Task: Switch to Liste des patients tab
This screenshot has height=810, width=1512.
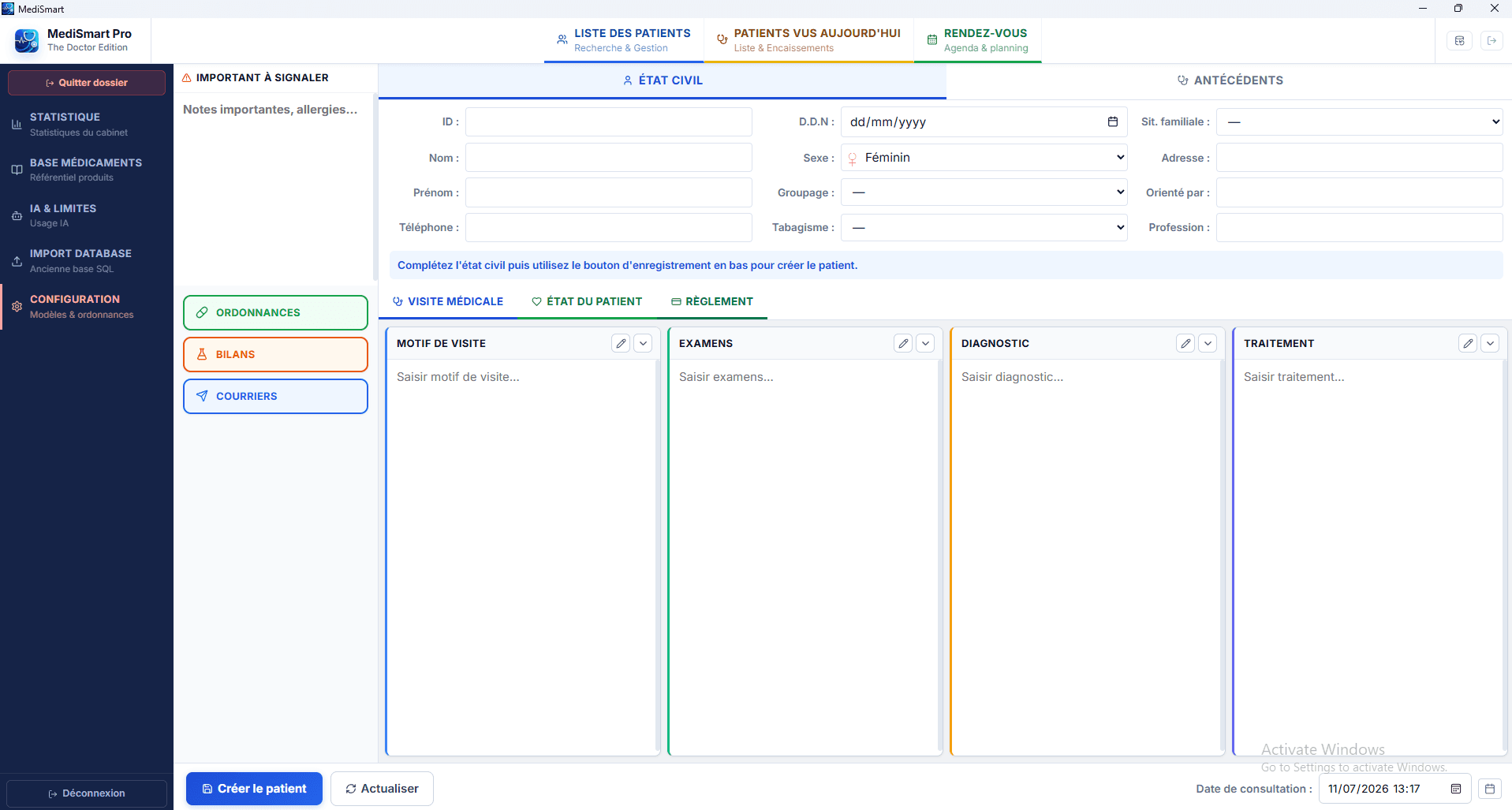Action: (x=623, y=40)
